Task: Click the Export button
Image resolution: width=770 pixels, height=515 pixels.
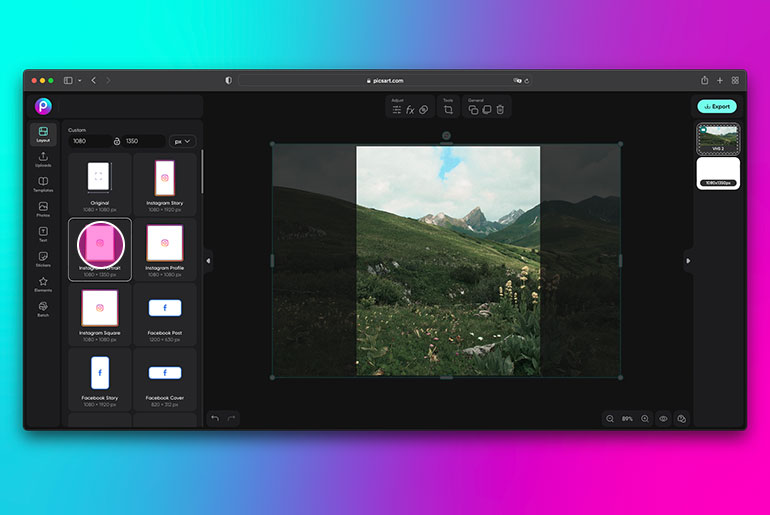Action: (x=717, y=107)
